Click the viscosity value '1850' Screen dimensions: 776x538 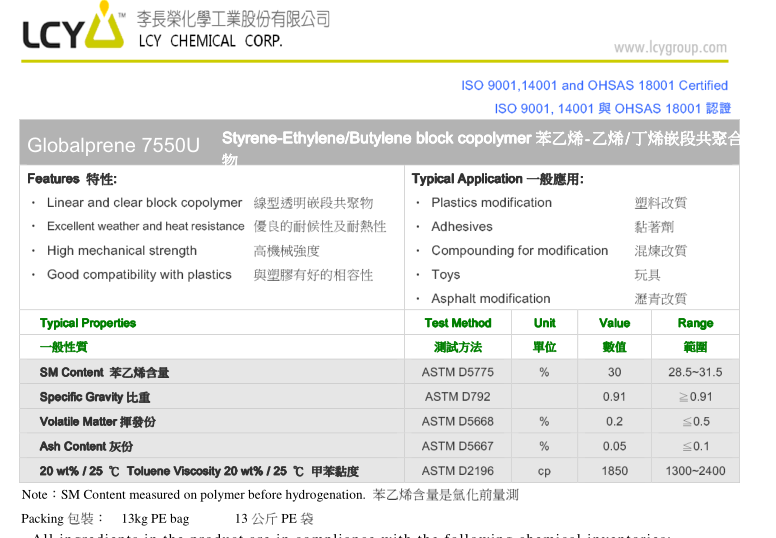click(x=614, y=471)
